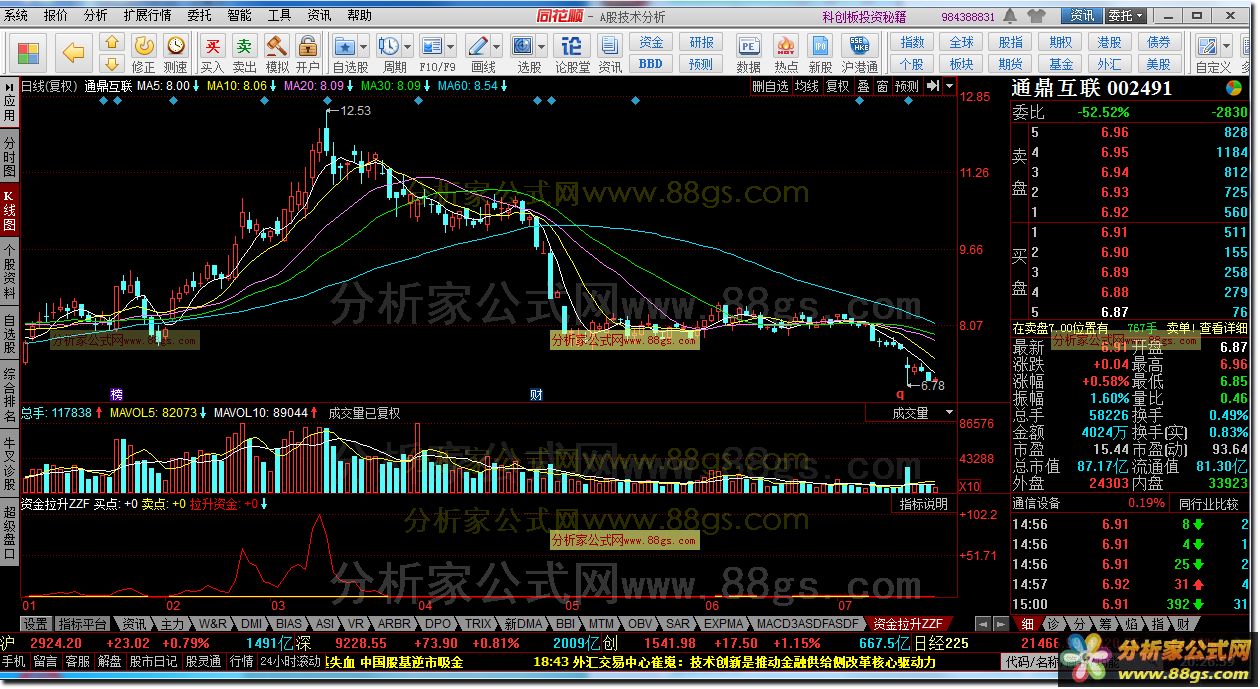Click the 资金 button
Screen dimensions: 1260x689
[651, 42]
